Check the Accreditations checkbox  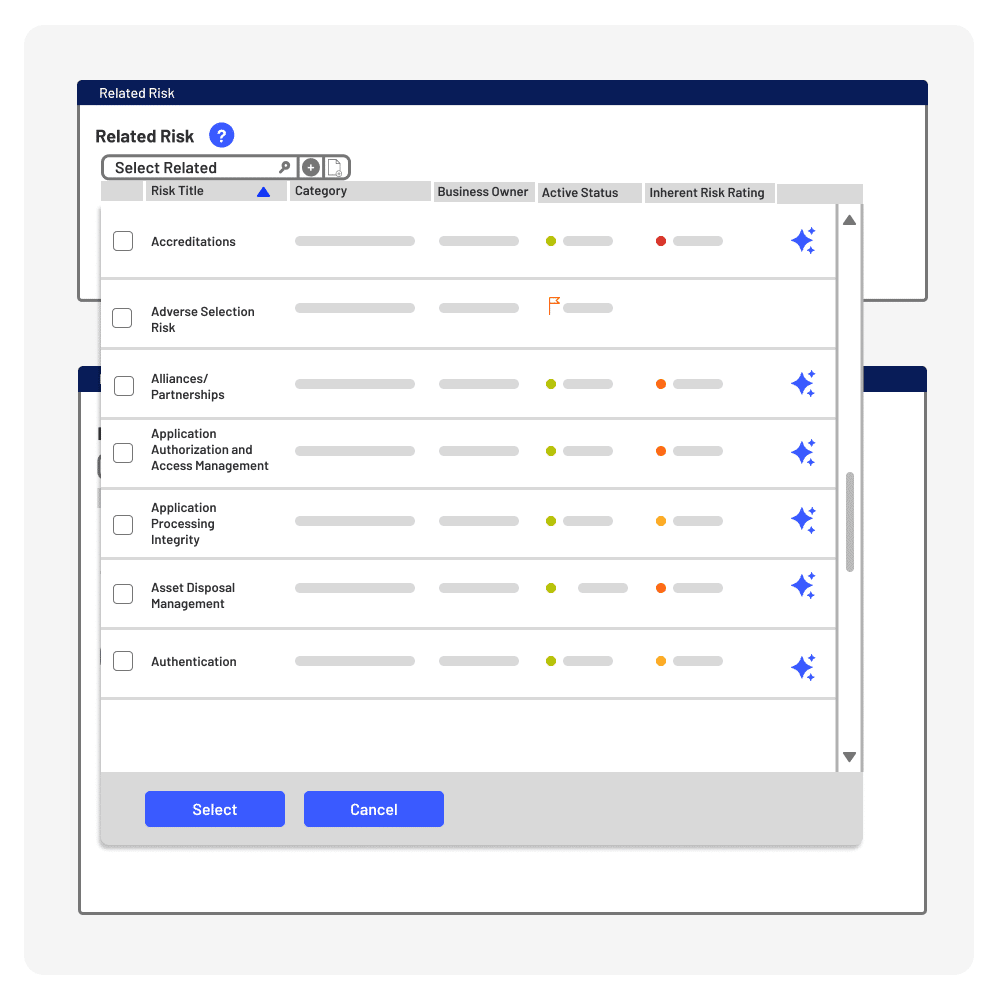point(123,241)
